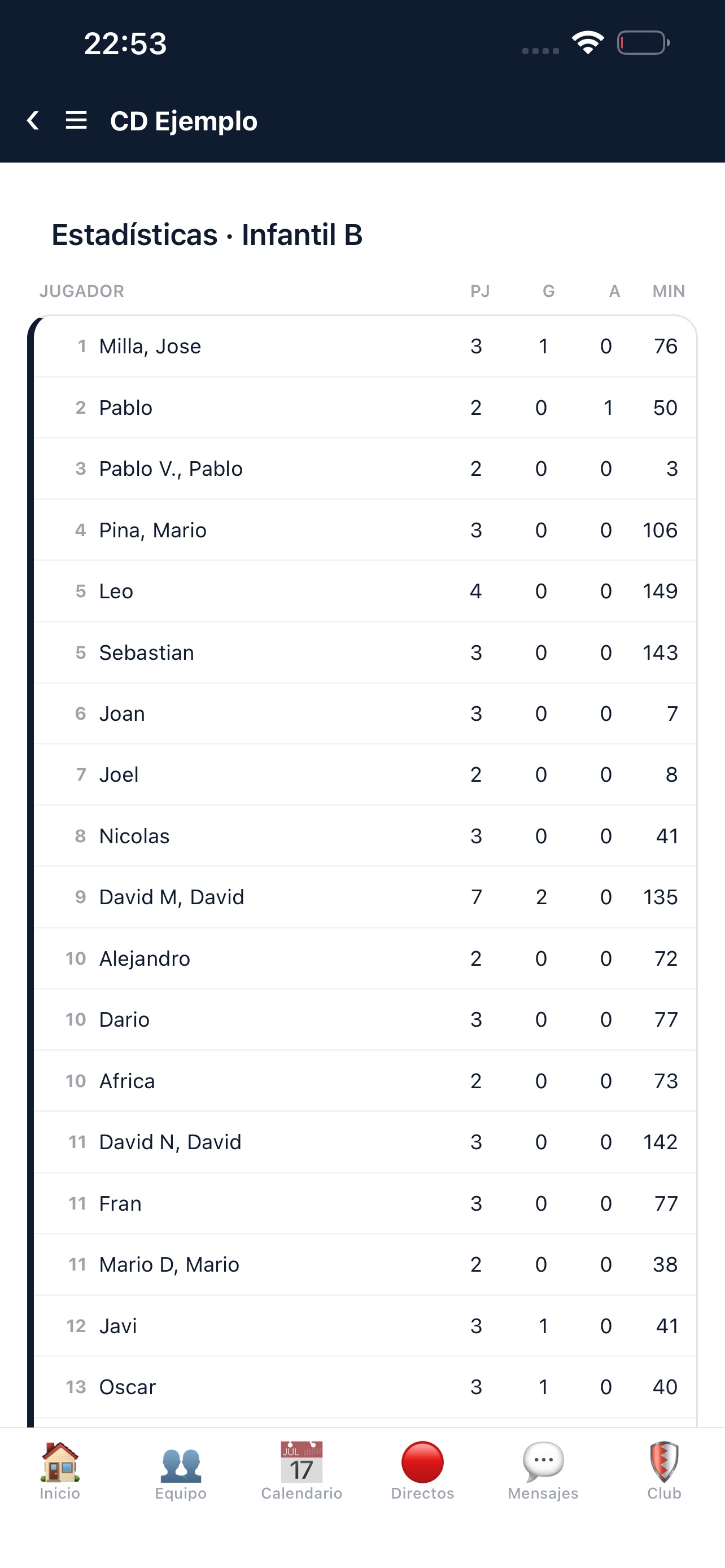The height and width of the screenshot is (1568, 725).
Task: Tap the back arrow icon
Action: pos(33,121)
